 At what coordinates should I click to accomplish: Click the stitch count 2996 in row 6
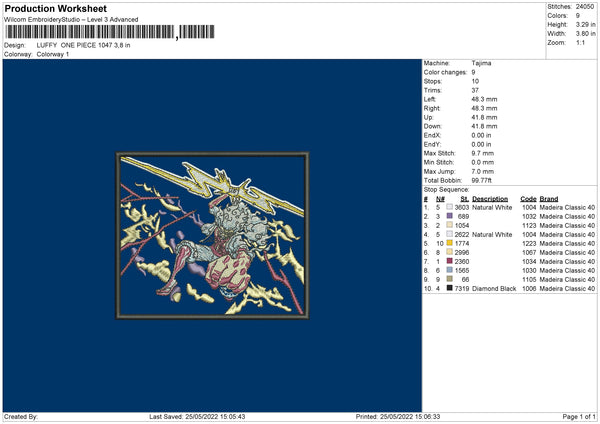(461, 252)
